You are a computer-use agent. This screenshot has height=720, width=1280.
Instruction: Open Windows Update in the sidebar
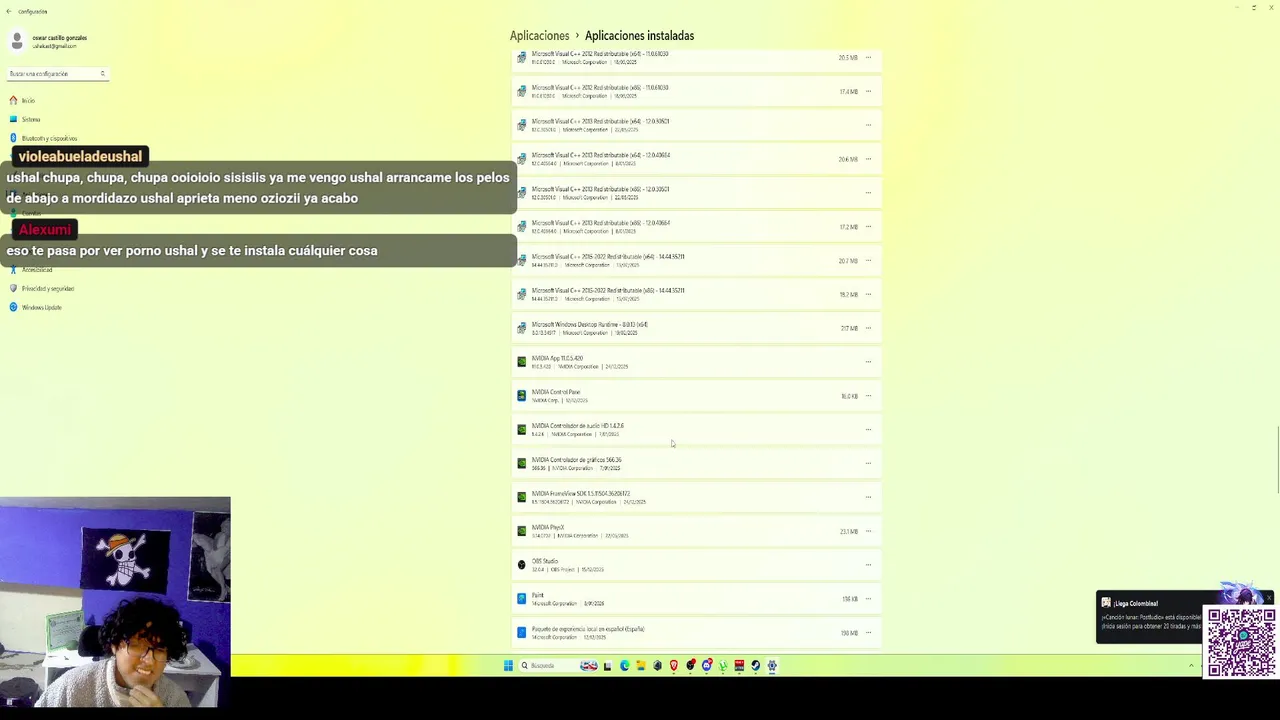click(35, 307)
